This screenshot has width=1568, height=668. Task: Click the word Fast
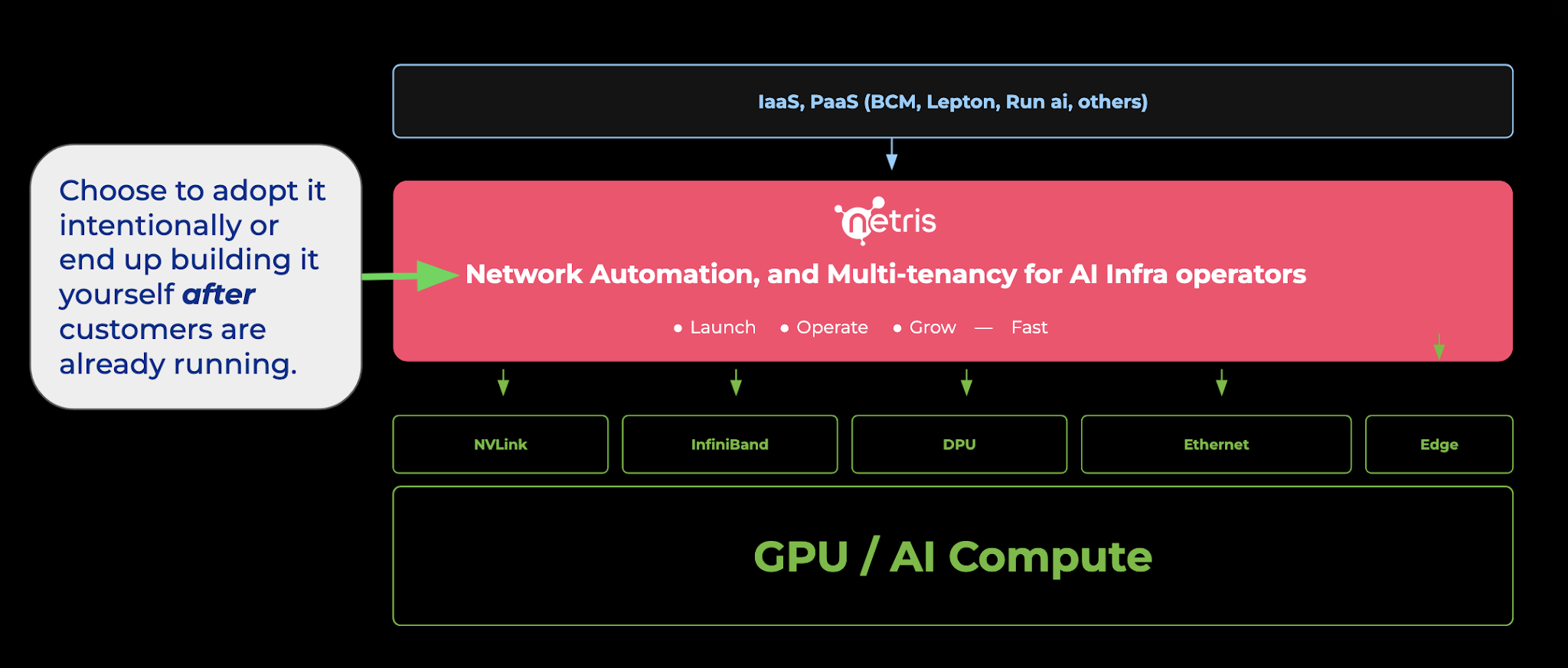click(1029, 327)
